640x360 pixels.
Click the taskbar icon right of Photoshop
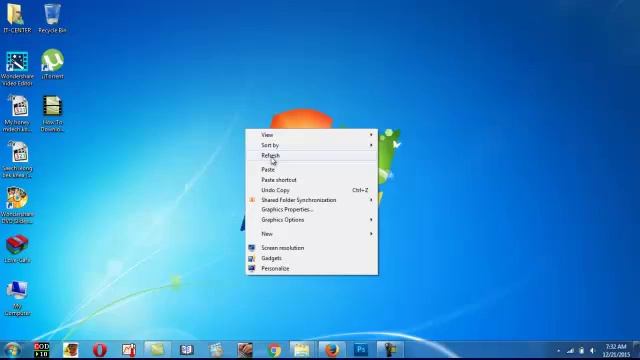[390, 350]
